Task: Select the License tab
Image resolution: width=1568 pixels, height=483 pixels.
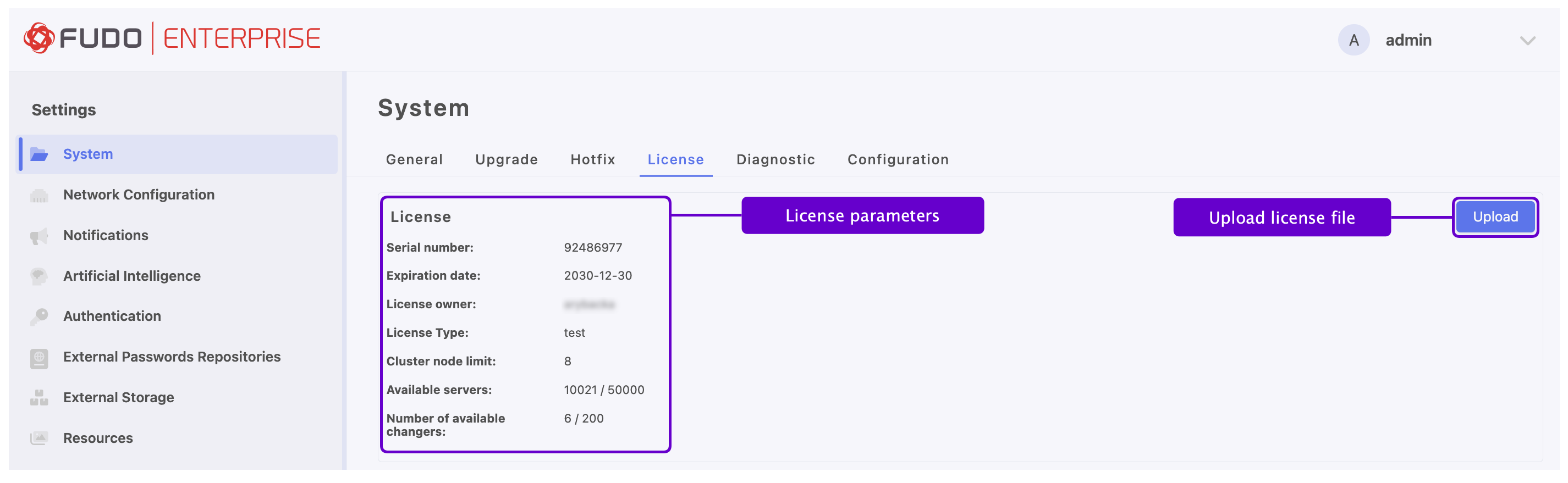Action: pyautogui.click(x=675, y=159)
